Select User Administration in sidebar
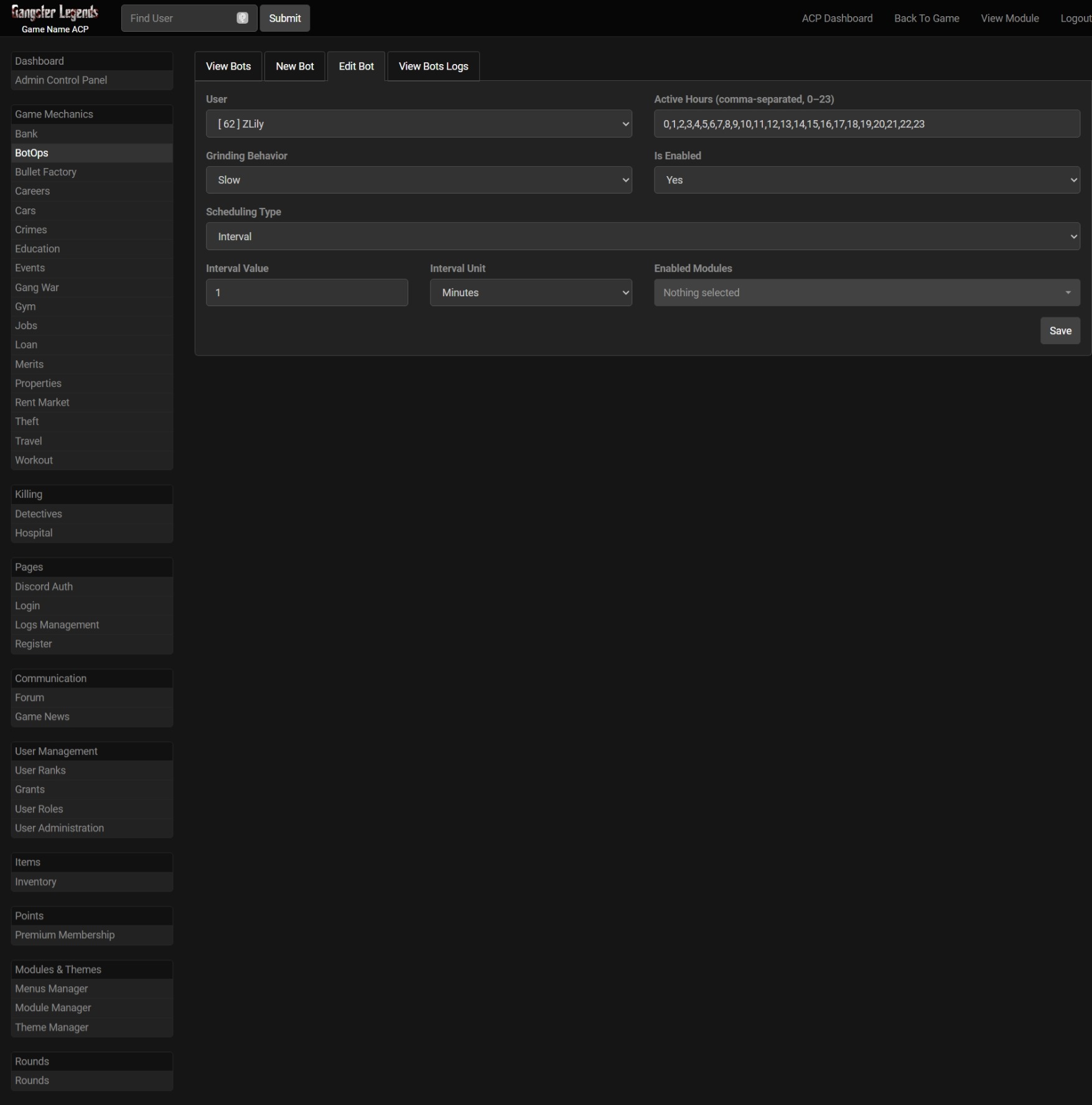Screen dimensions: 1092x1105 pyautogui.click(x=59, y=828)
